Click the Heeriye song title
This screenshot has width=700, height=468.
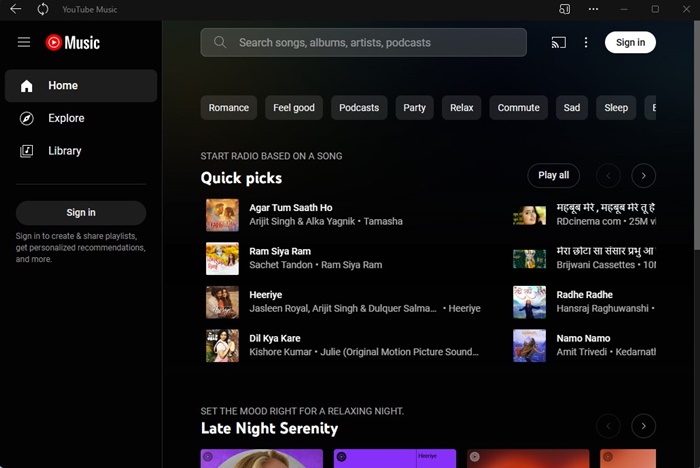[x=266, y=295]
